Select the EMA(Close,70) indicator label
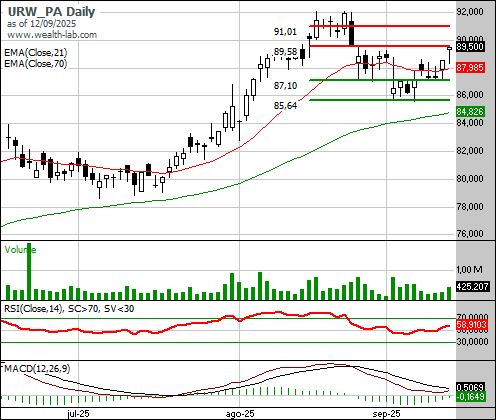The image size is (496, 420). click(36, 63)
